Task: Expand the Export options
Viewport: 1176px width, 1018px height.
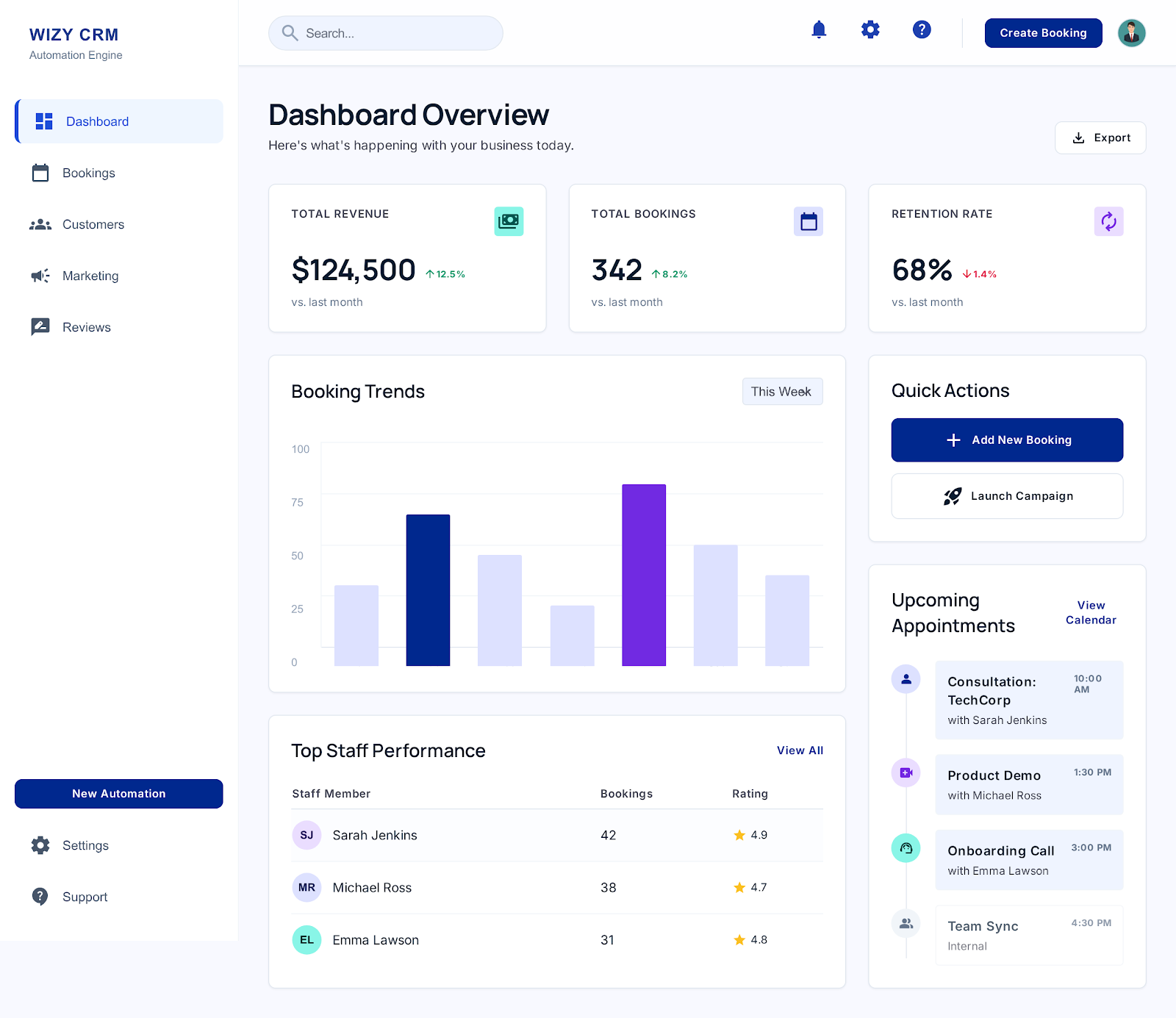Action: point(1100,137)
